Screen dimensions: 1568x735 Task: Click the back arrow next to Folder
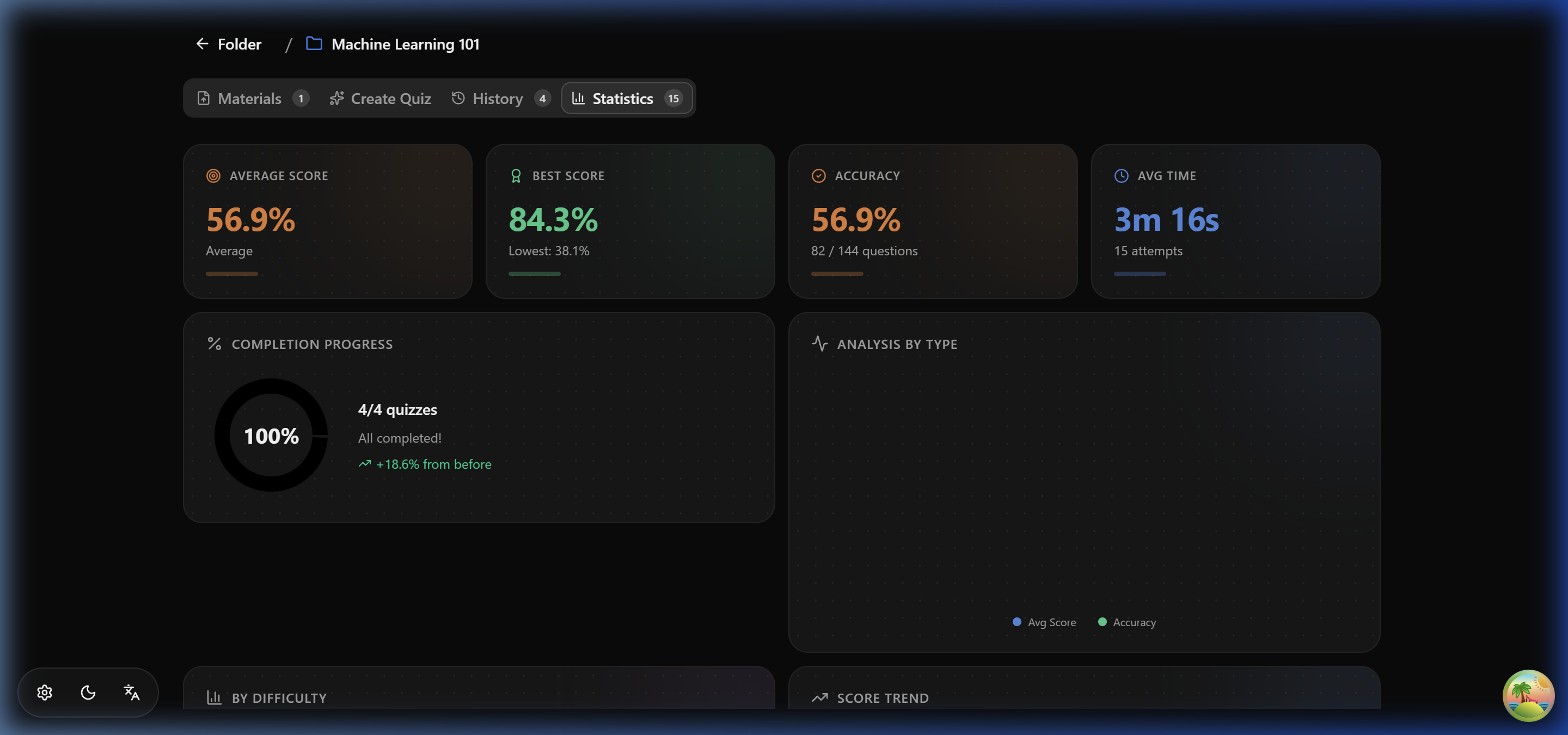point(202,44)
